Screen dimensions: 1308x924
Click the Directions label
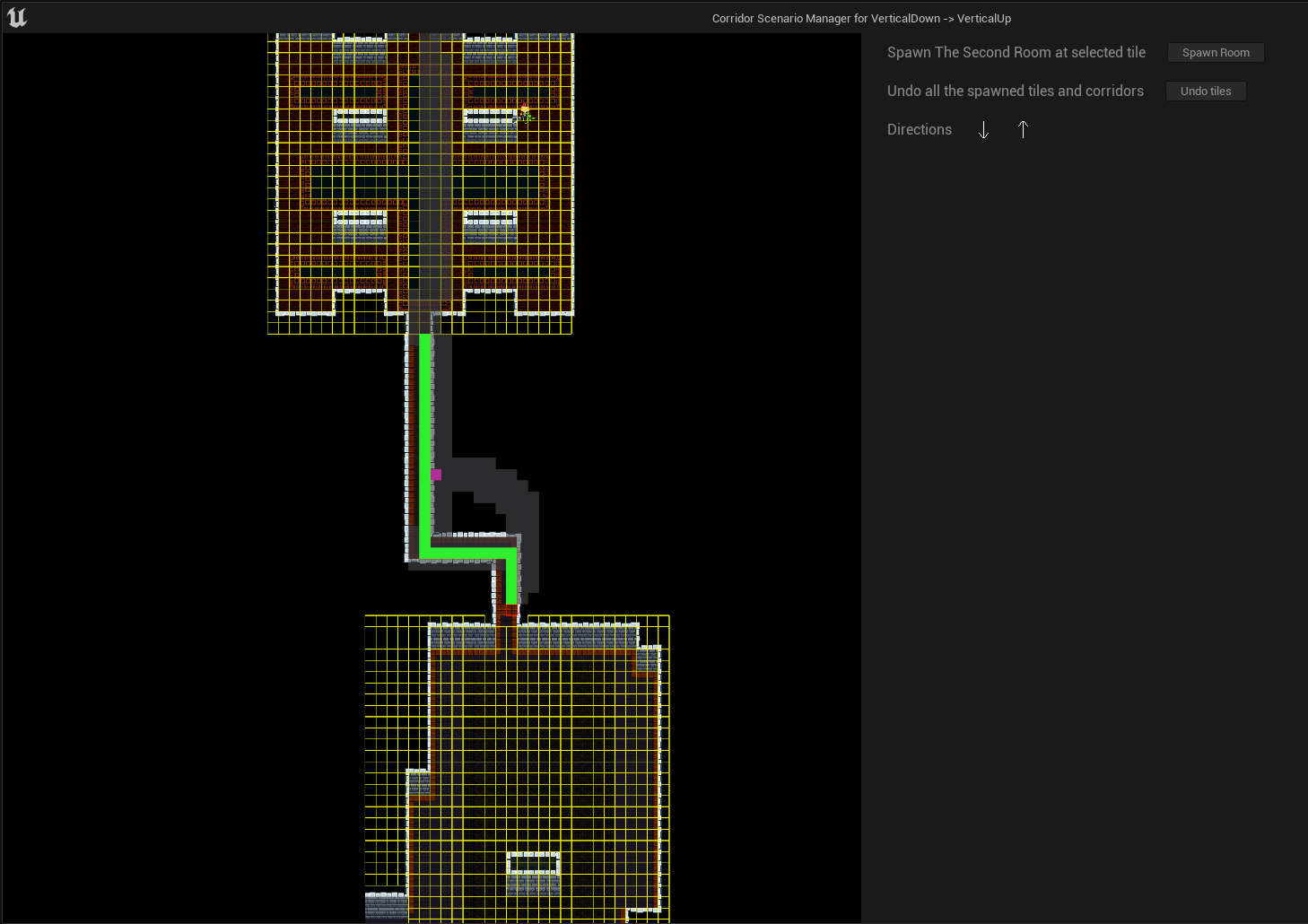(x=919, y=129)
